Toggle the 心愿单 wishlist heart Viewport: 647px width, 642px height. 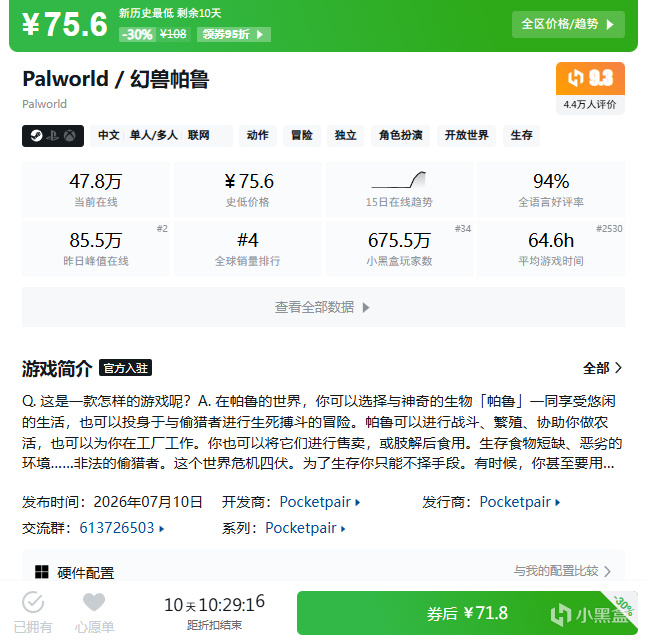(x=94, y=614)
